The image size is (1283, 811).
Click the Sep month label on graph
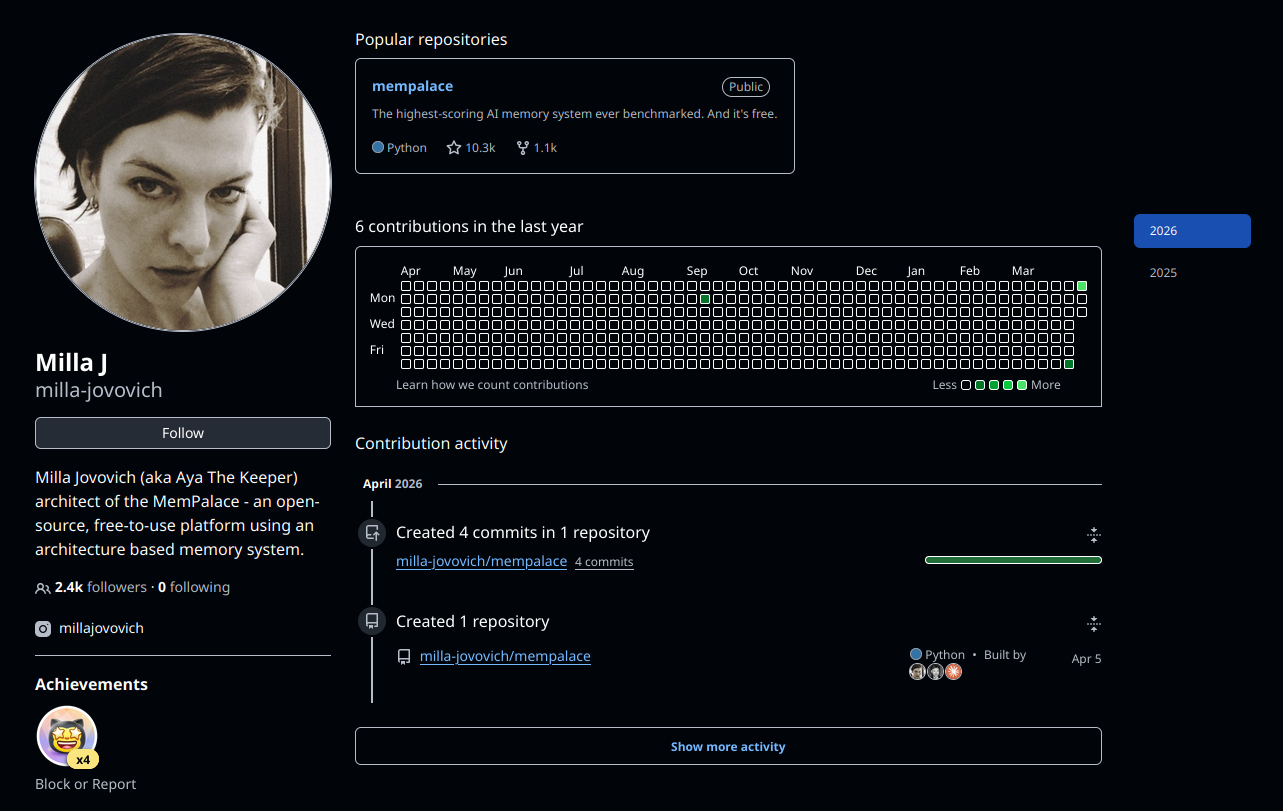pos(697,271)
